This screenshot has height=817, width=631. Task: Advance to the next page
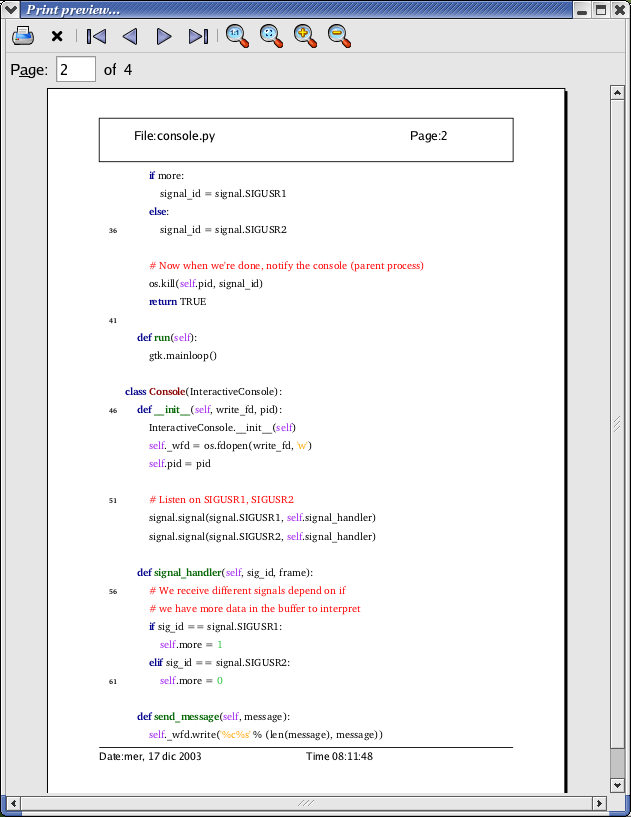[164, 36]
